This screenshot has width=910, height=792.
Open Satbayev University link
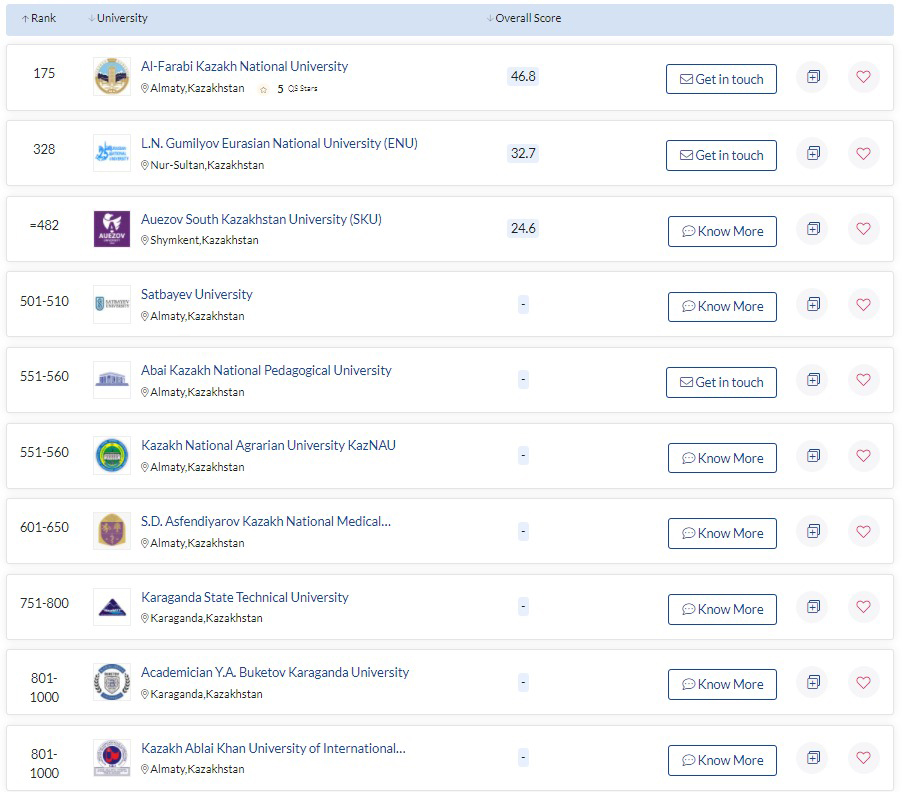pyautogui.click(x=197, y=295)
